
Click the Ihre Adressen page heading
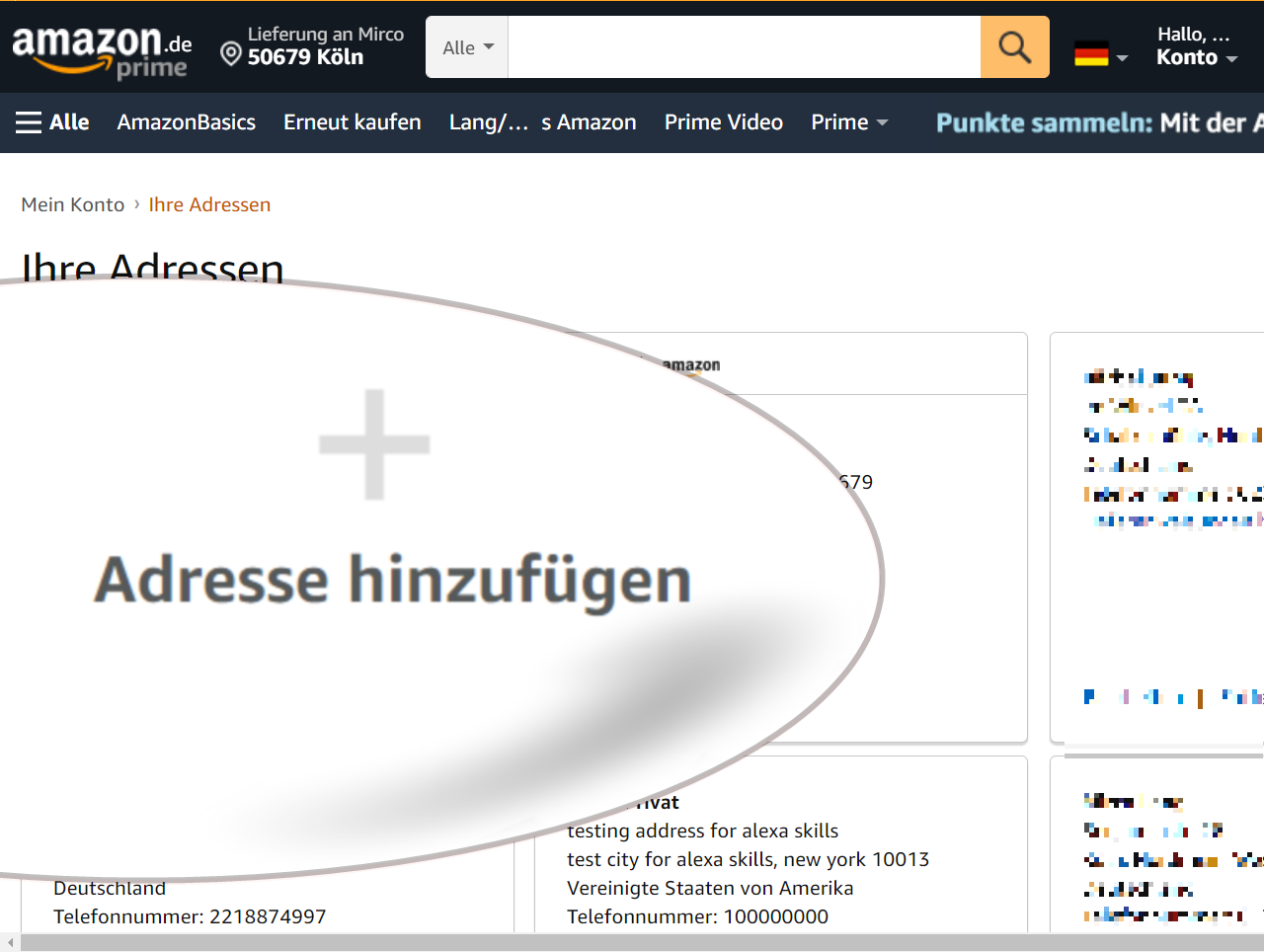(x=153, y=269)
